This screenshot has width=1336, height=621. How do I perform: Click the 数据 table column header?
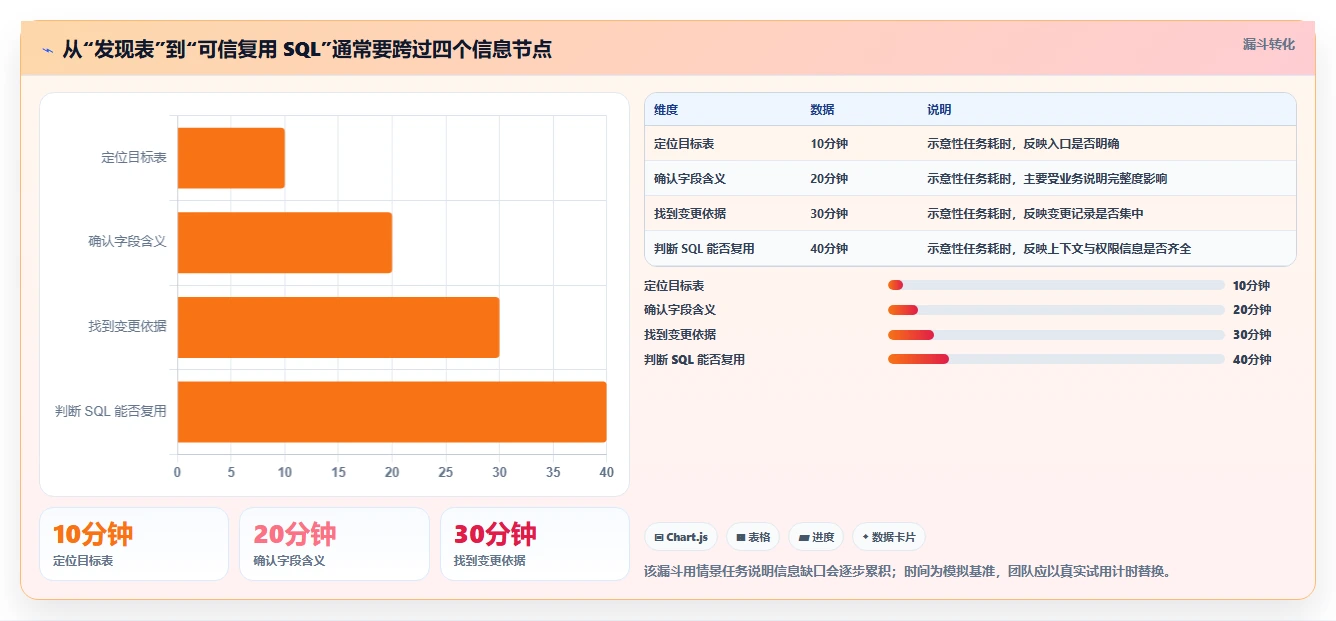[x=822, y=110]
